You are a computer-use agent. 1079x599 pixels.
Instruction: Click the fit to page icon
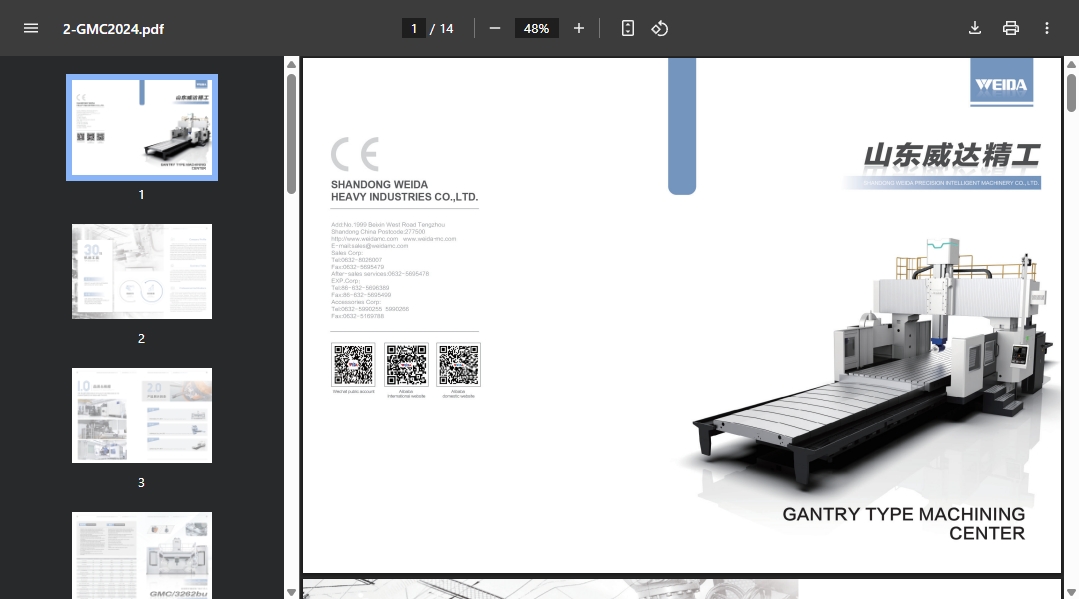628,28
